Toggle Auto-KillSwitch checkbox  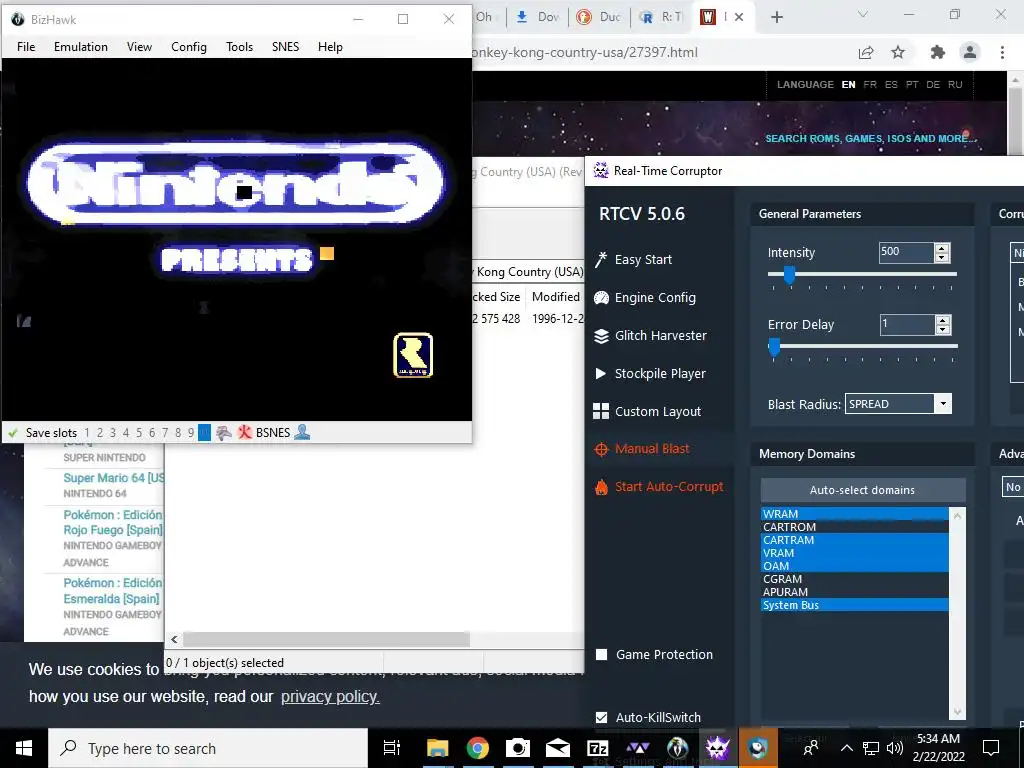(x=601, y=717)
